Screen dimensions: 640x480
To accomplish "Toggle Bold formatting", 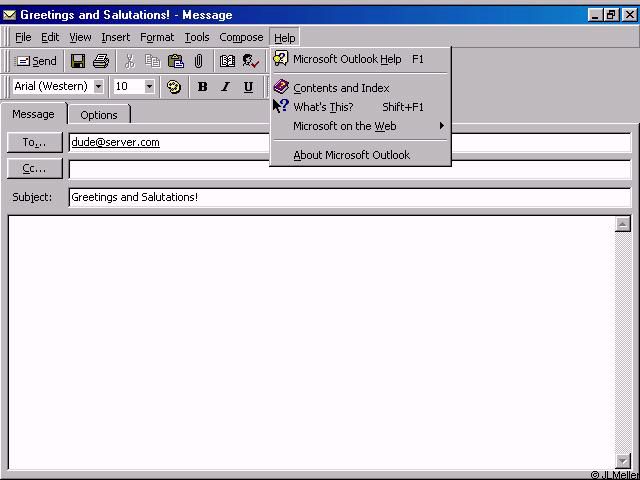I will (202, 87).
